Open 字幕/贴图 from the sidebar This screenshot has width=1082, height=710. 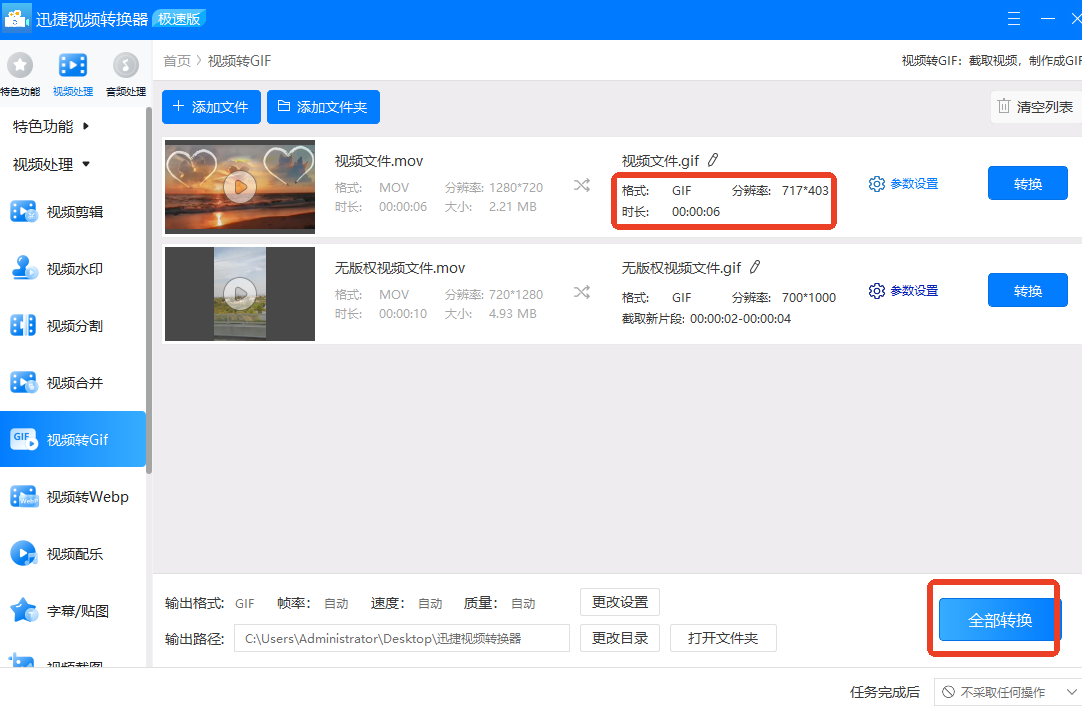pyautogui.click(x=73, y=611)
